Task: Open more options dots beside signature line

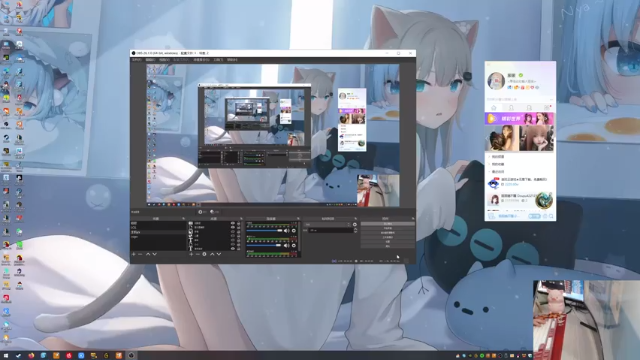Action: click(x=551, y=99)
